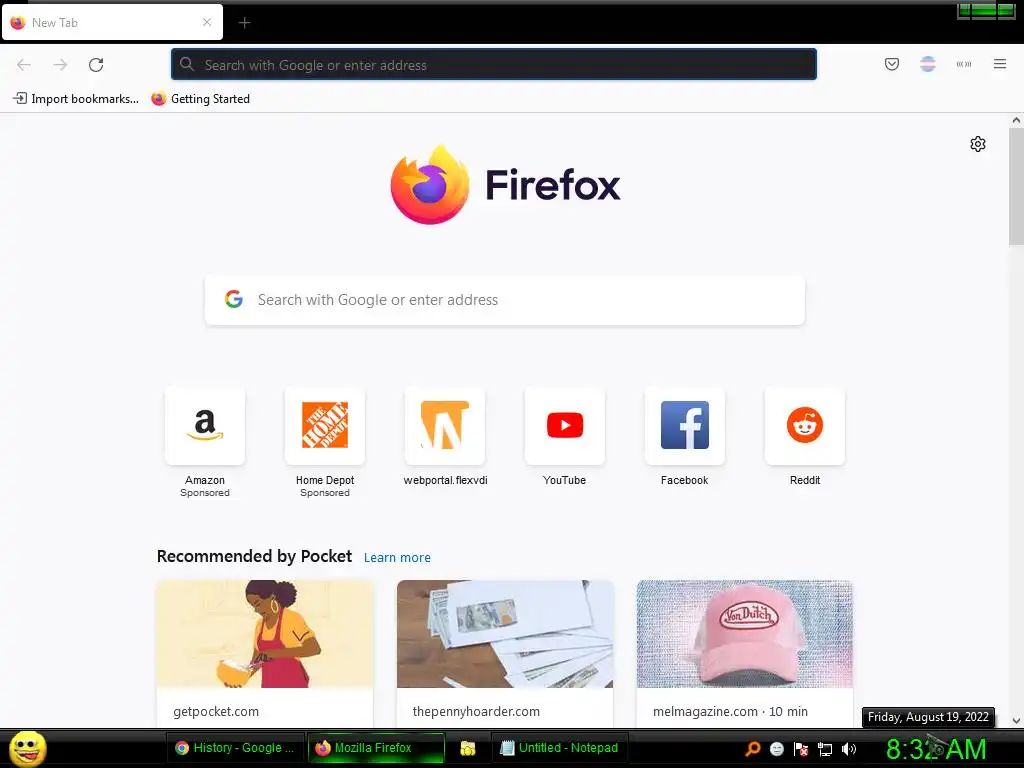Open the folder icon in taskbar
The height and width of the screenshot is (768, 1024).
pyautogui.click(x=468, y=748)
